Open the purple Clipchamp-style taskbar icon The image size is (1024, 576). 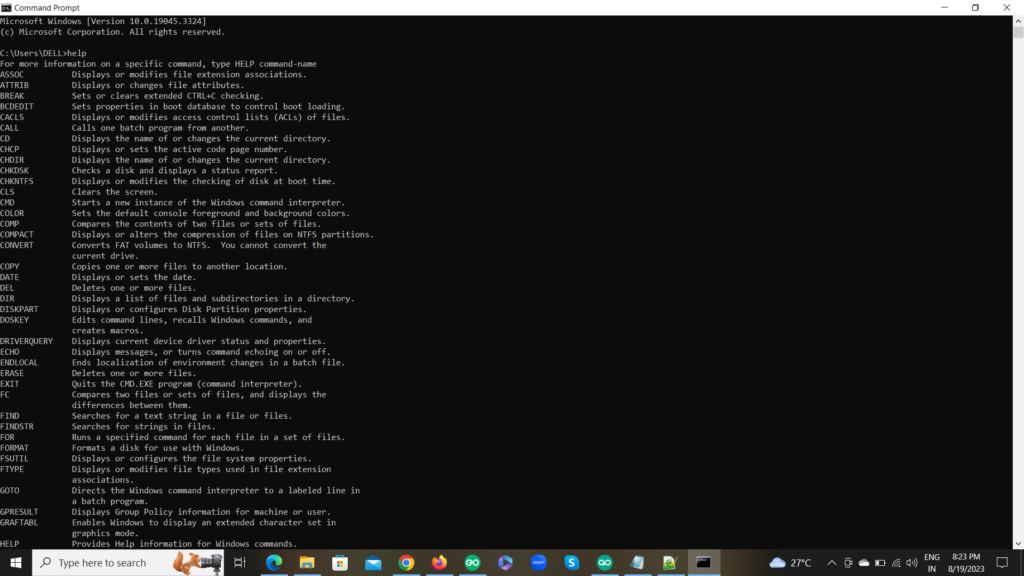coord(505,562)
